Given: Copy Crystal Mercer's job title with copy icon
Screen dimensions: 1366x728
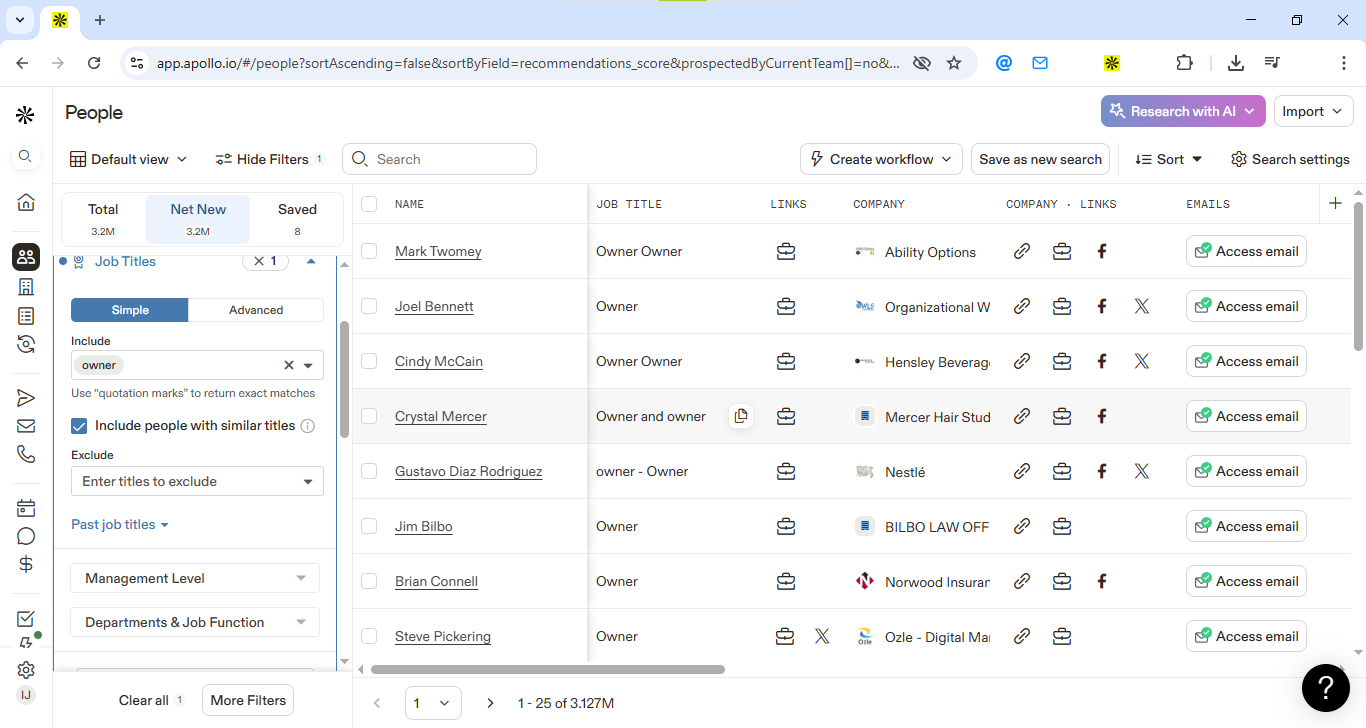Looking at the screenshot, I should [740, 416].
